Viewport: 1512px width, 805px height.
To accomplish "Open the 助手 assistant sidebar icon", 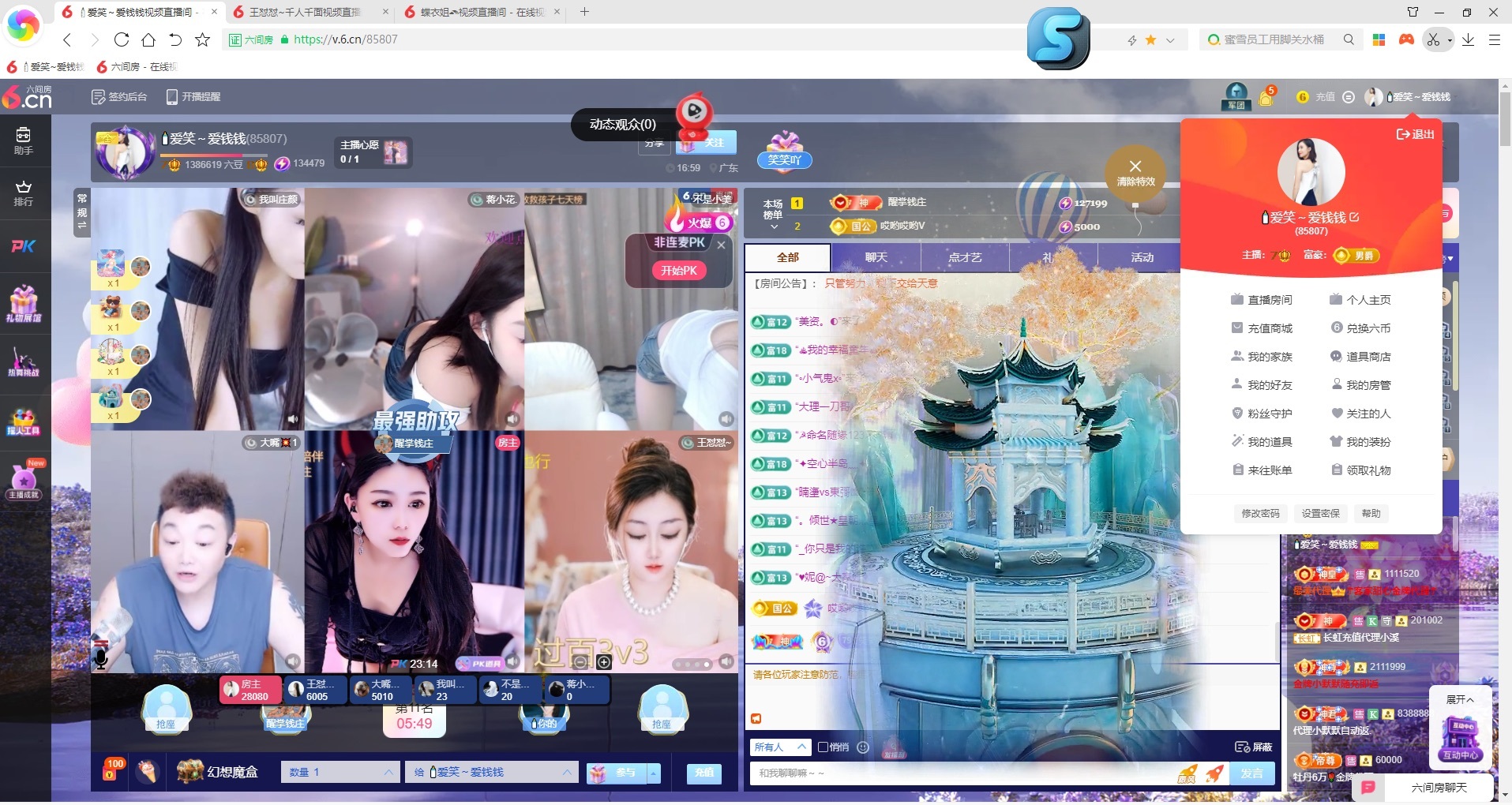I will pyautogui.click(x=24, y=140).
